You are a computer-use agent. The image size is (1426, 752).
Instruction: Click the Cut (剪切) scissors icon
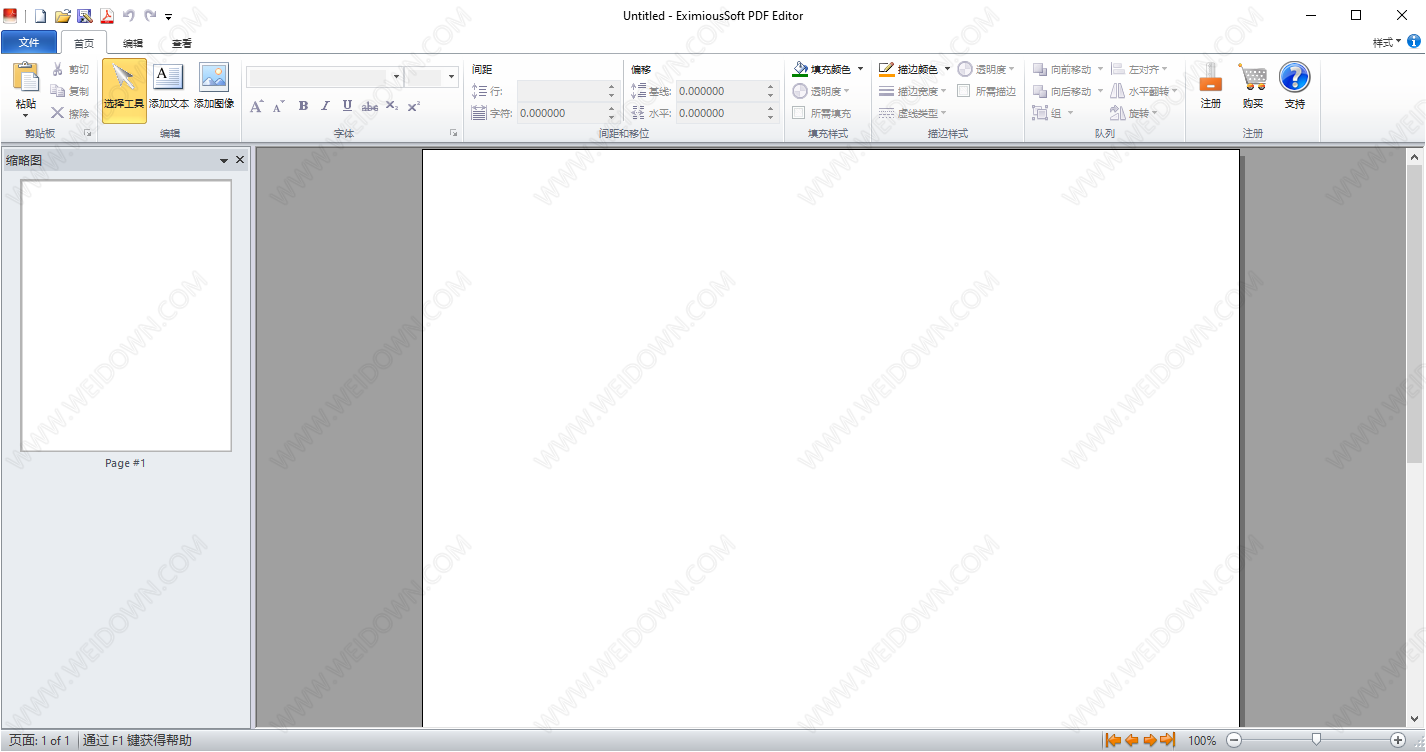(58, 69)
